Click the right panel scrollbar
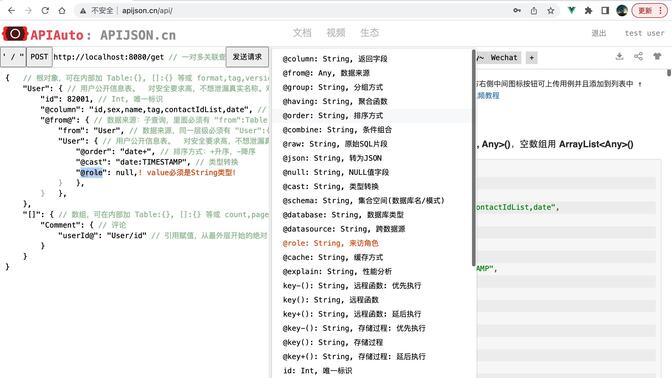Screen dimensions: 672x378 [x=669, y=73]
